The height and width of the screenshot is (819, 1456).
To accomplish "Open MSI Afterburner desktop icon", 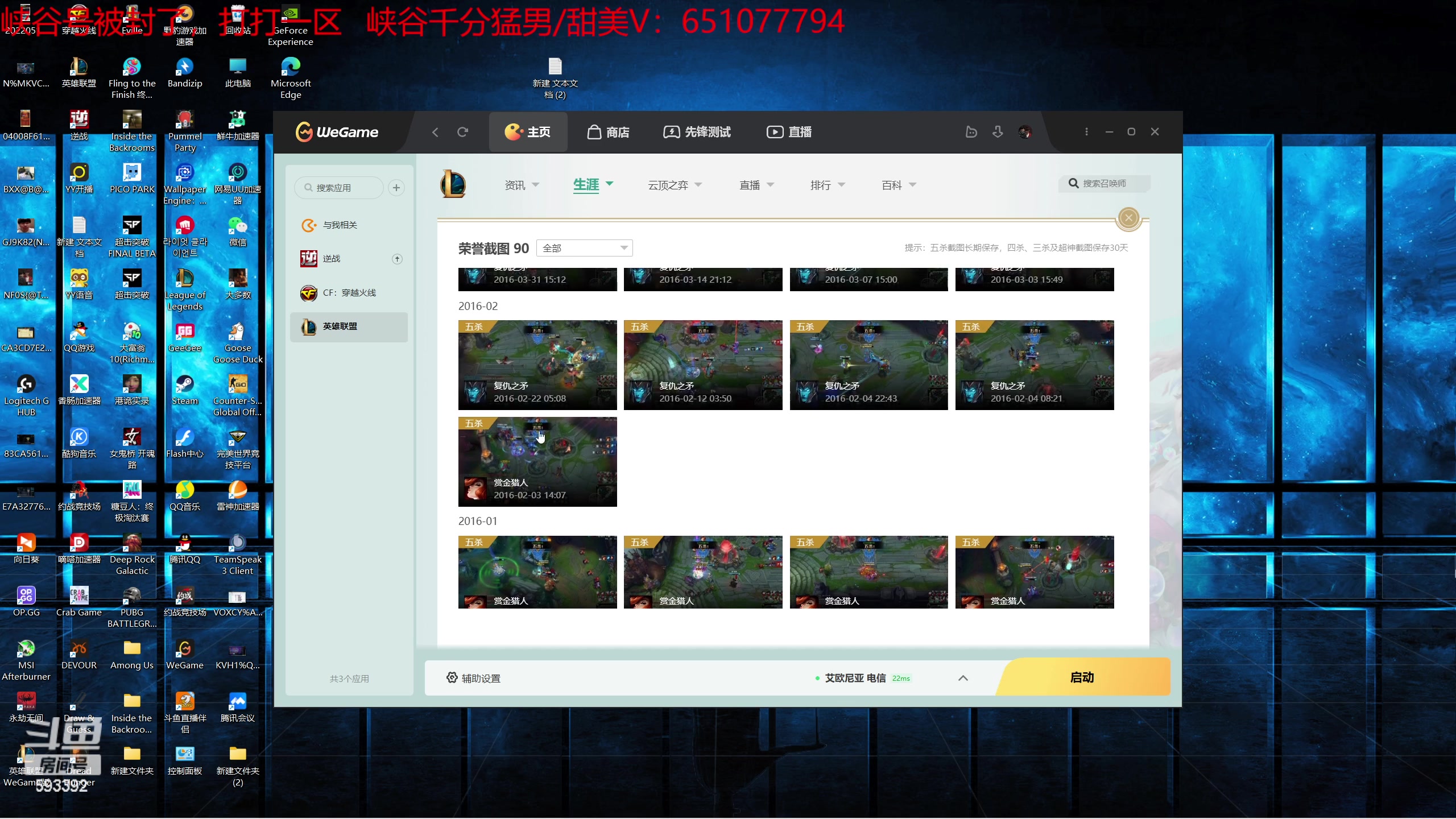I will point(26,660).
